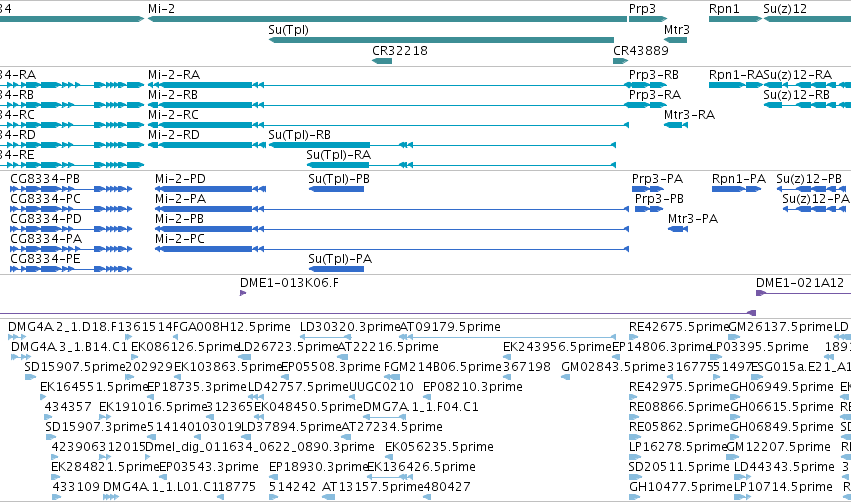The image size is (851, 502).
Task: Select the LD30320.3prime EST label
Action: [x=350, y=327]
